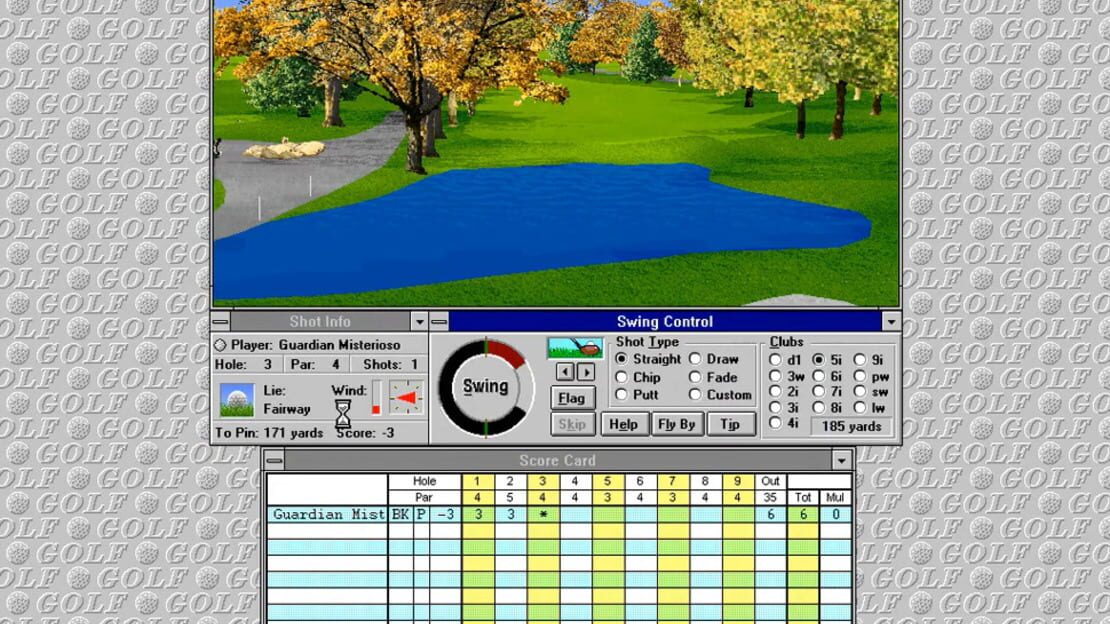Click the Tip button
Screen dimensions: 1110x624
click(x=731, y=424)
